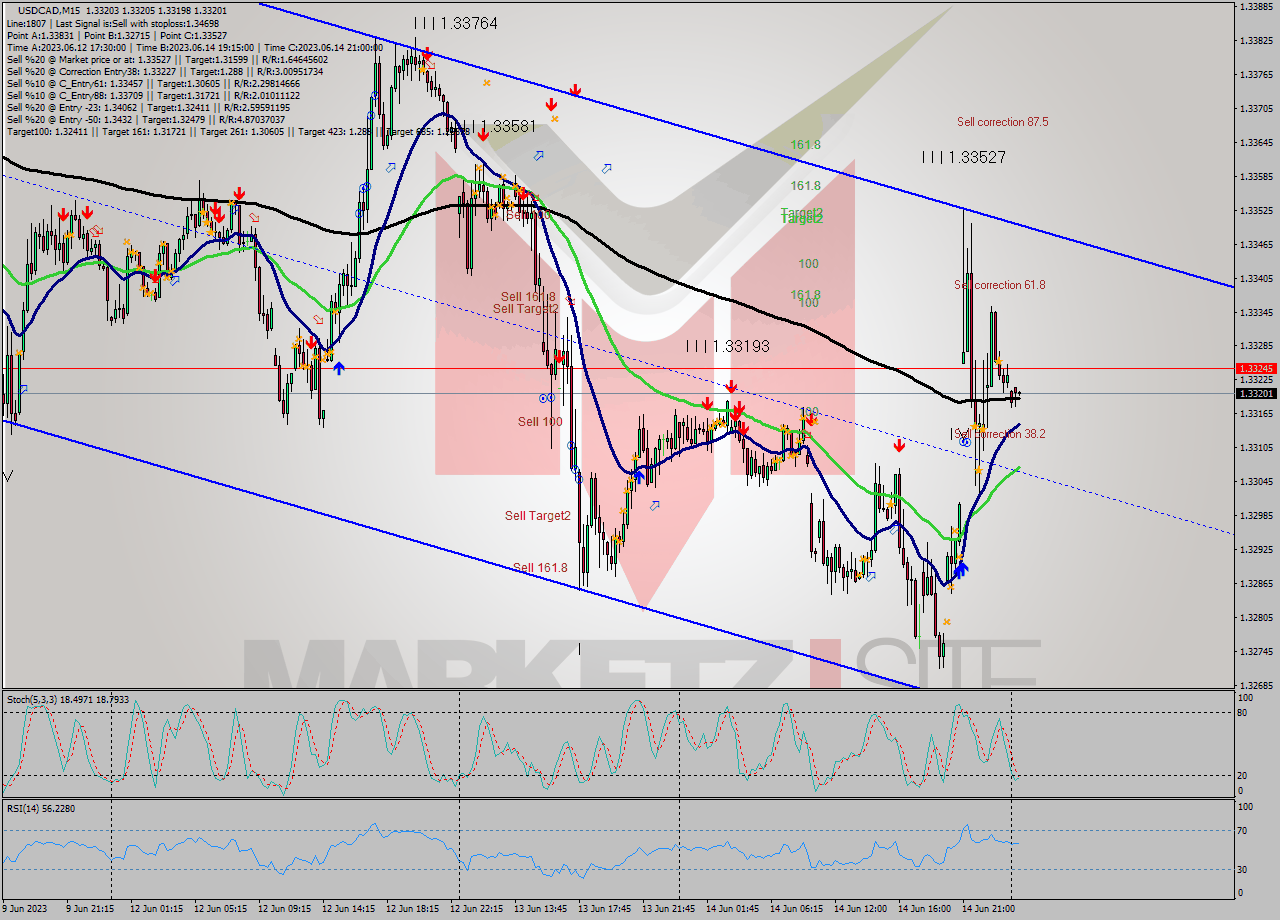Select 1.33105 on the price axis

click(x=1255, y=448)
